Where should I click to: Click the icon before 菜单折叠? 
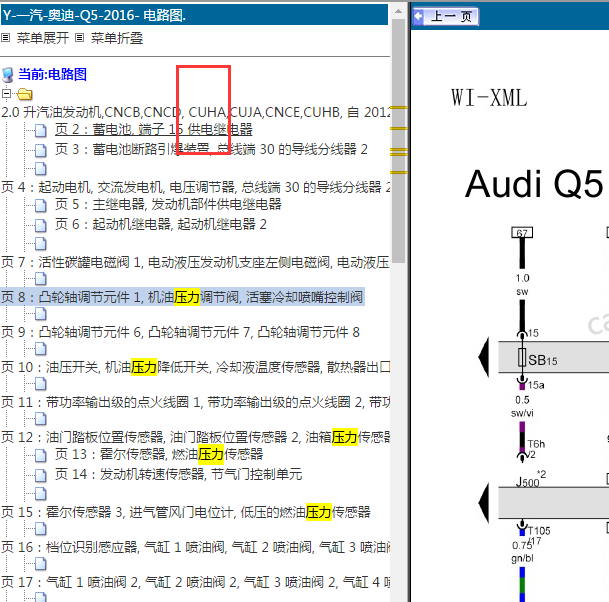(79, 38)
